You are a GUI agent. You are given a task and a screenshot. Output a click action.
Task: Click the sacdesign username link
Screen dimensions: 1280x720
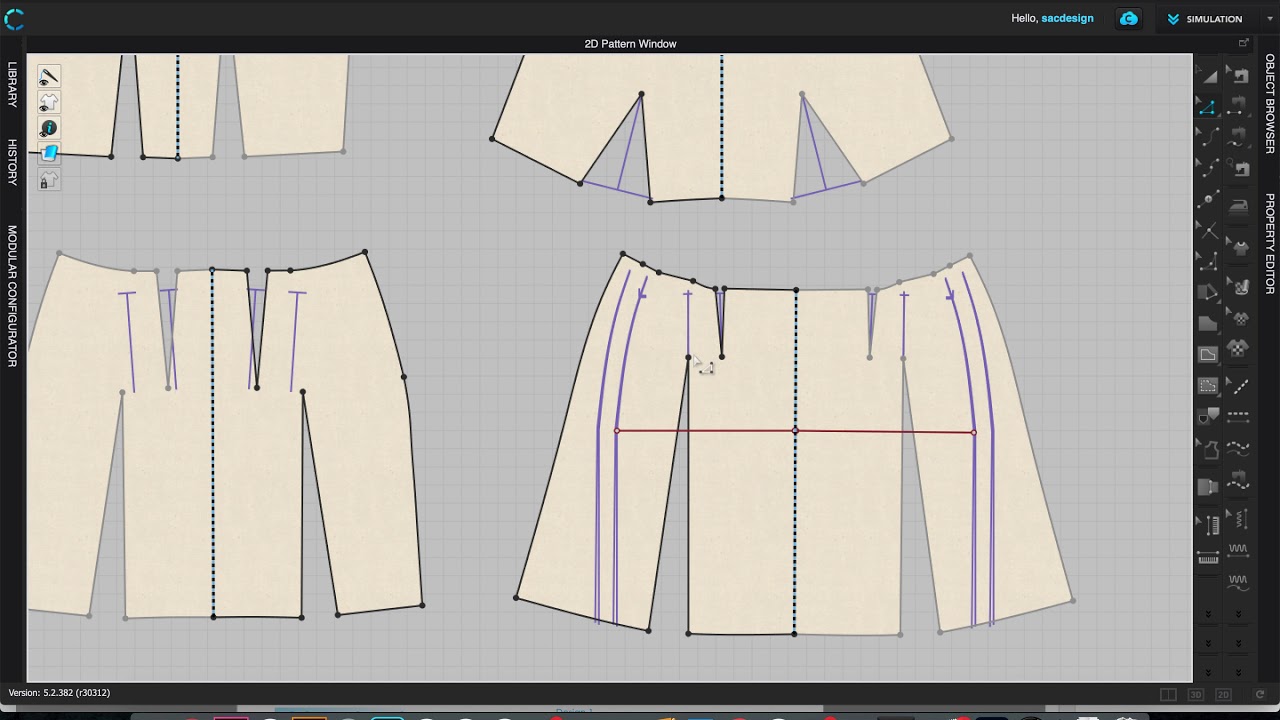[x=1067, y=18]
